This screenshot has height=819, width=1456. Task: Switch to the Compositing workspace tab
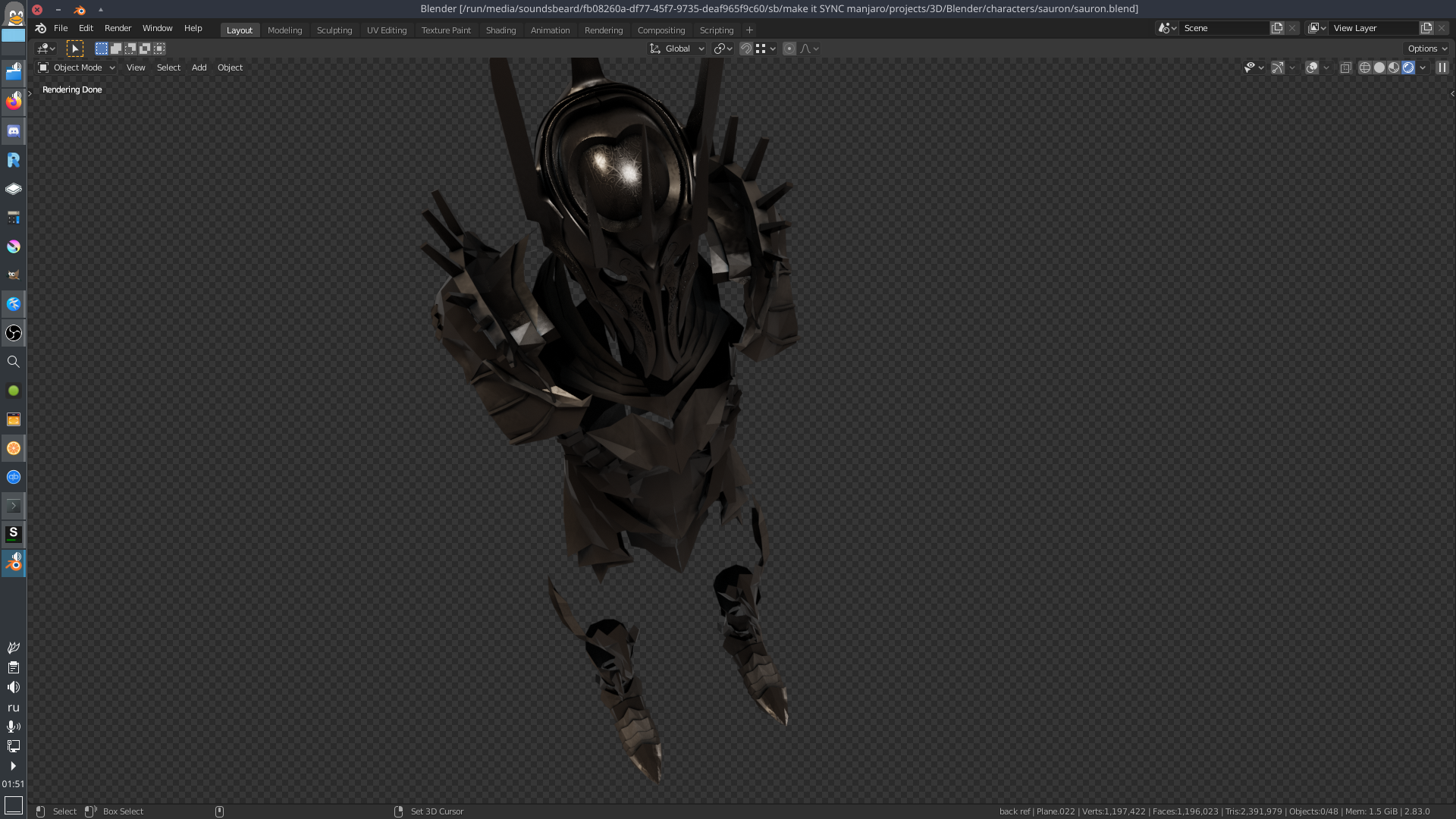click(661, 30)
